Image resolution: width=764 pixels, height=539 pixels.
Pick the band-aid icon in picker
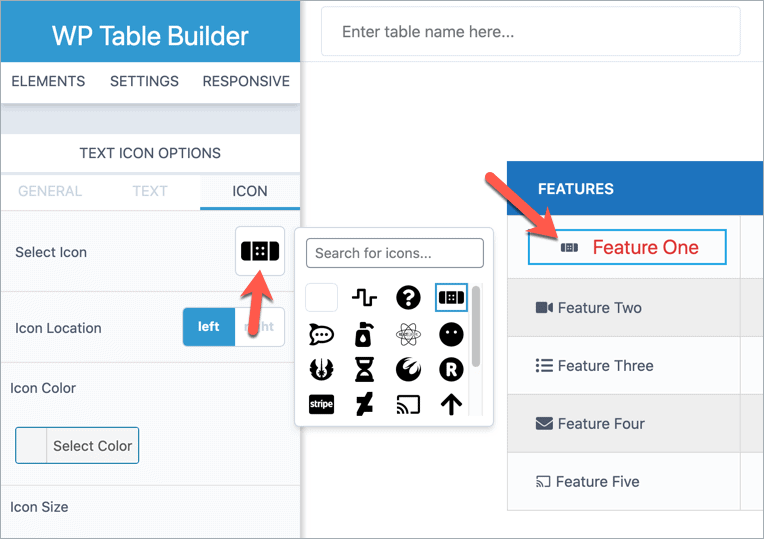pyautogui.click(x=451, y=297)
